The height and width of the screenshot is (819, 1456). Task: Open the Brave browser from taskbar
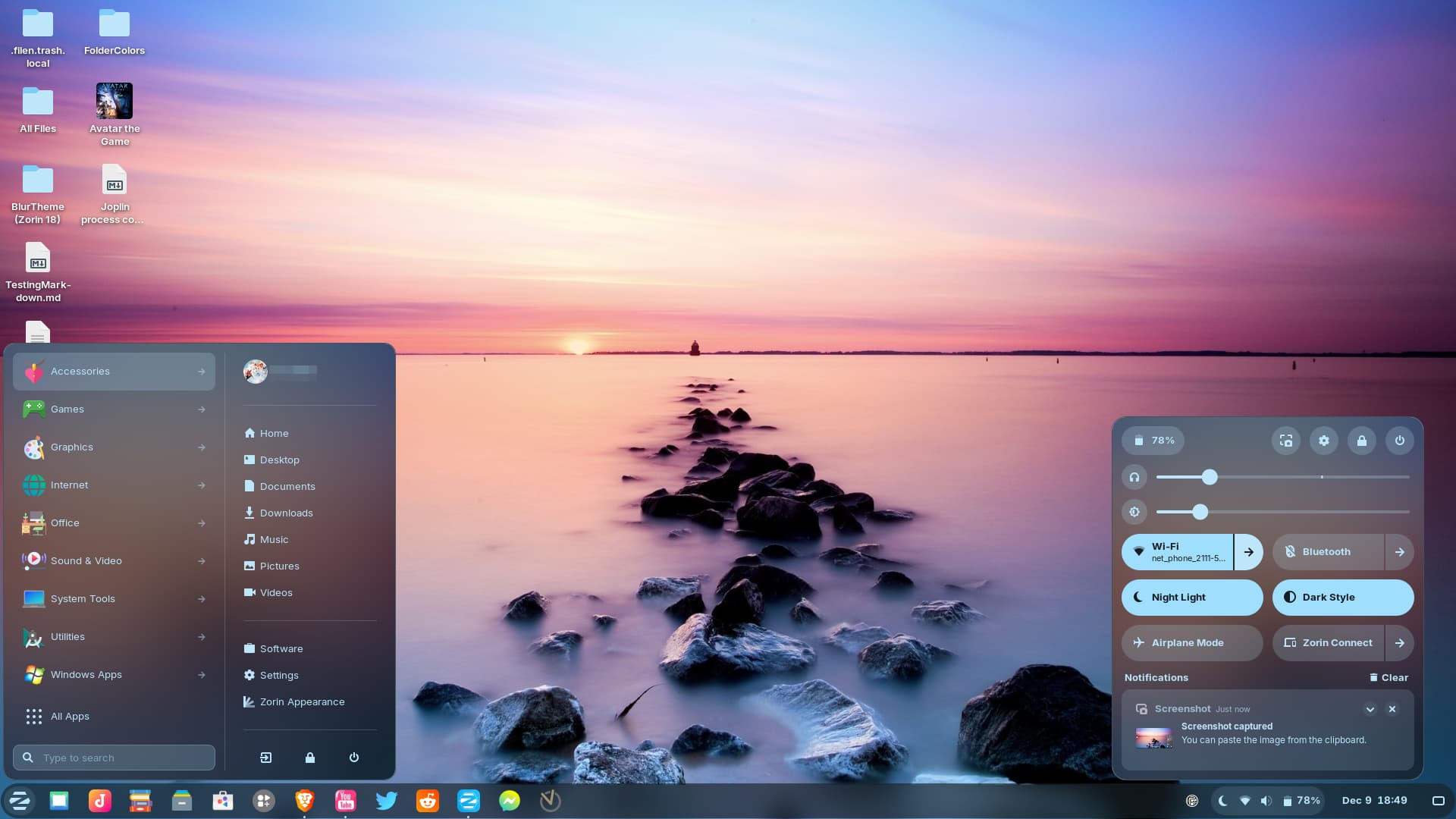tap(305, 801)
